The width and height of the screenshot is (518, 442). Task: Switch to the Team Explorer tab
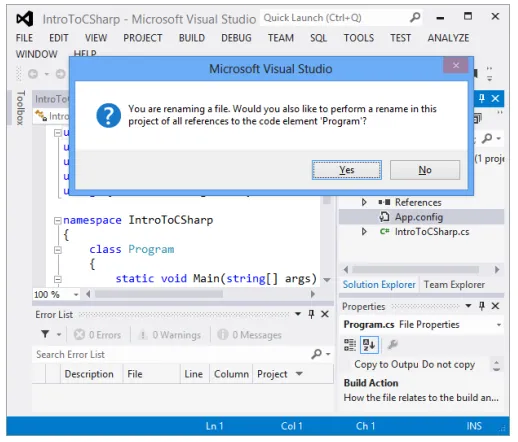point(454,285)
